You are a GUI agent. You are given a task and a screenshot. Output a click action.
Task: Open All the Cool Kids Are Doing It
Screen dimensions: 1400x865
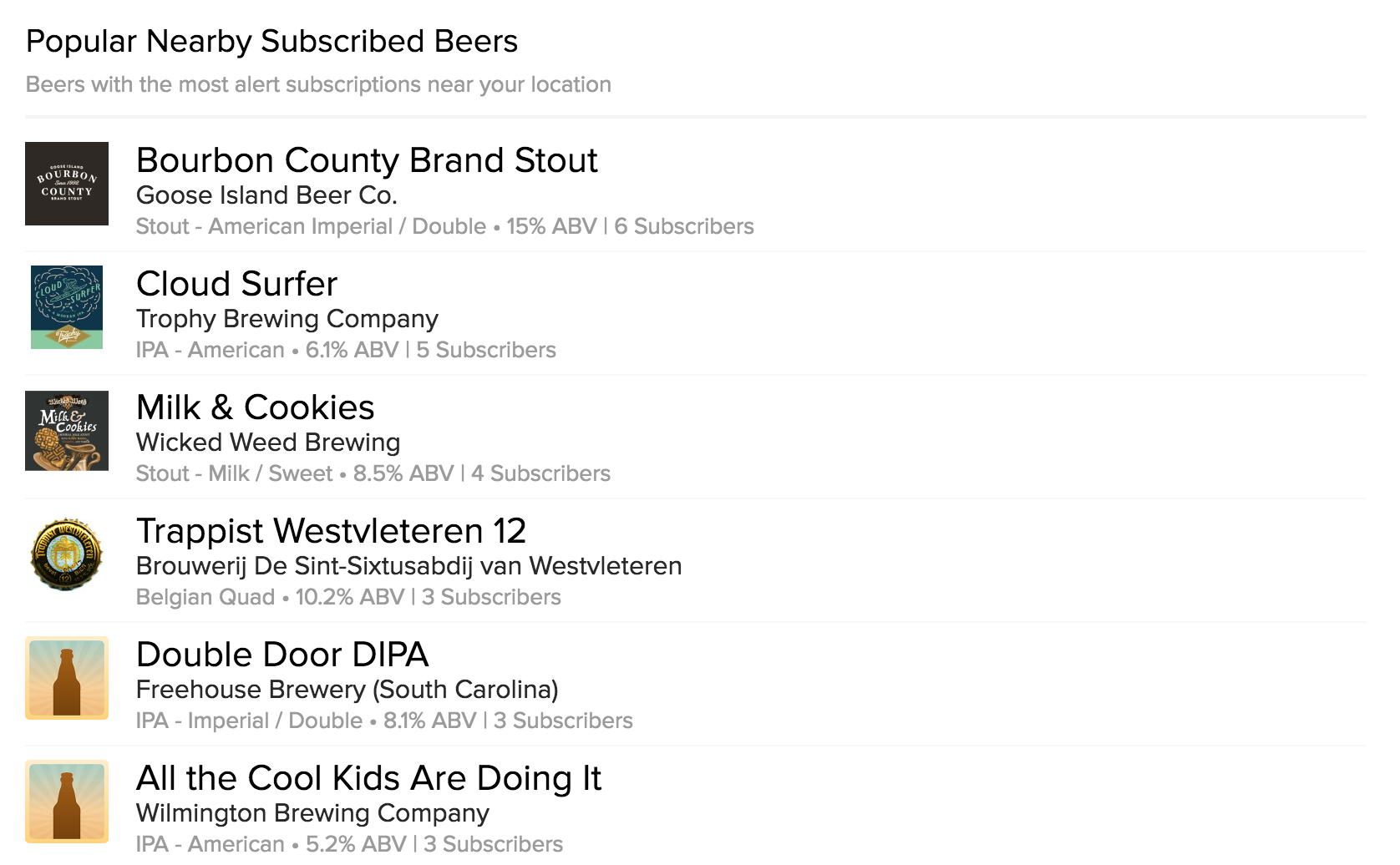coord(368,778)
